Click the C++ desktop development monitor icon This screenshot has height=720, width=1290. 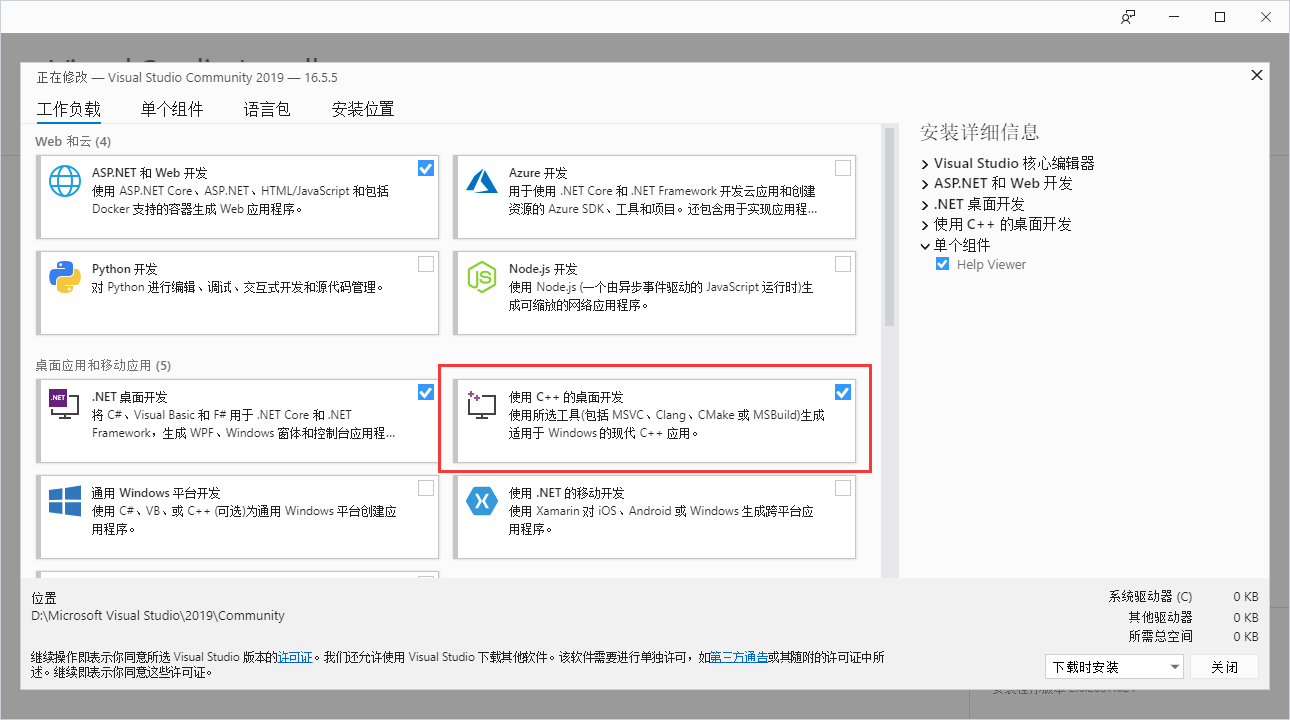click(x=482, y=404)
